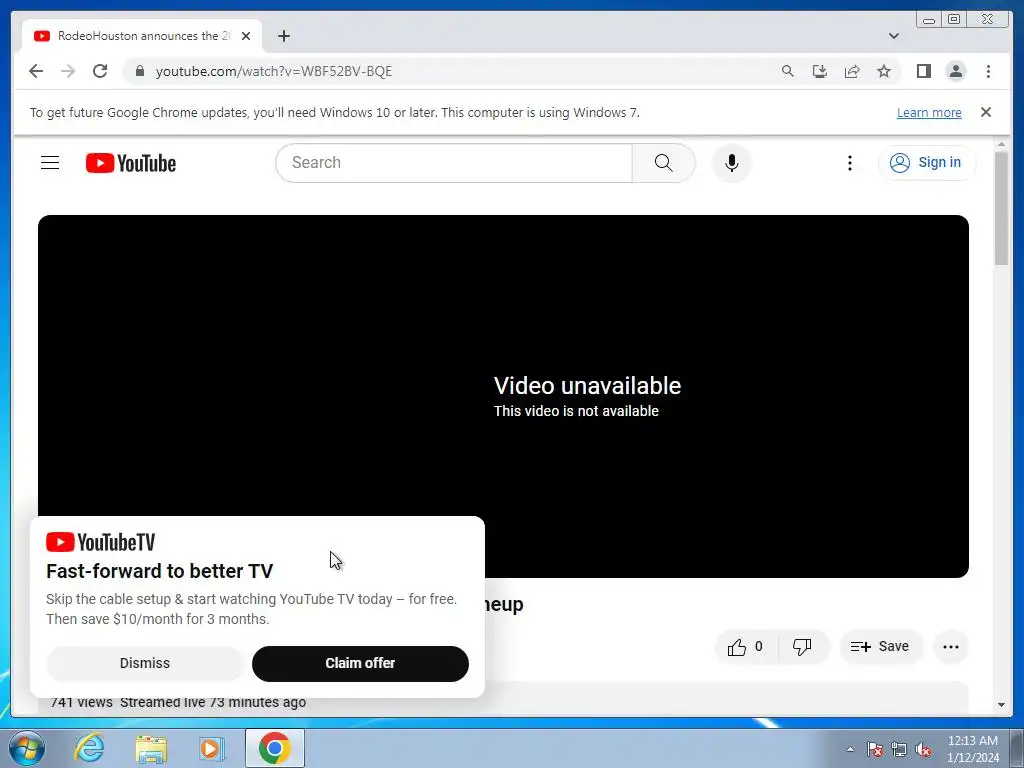Share this page icon
The image size is (1024, 768).
point(852,71)
